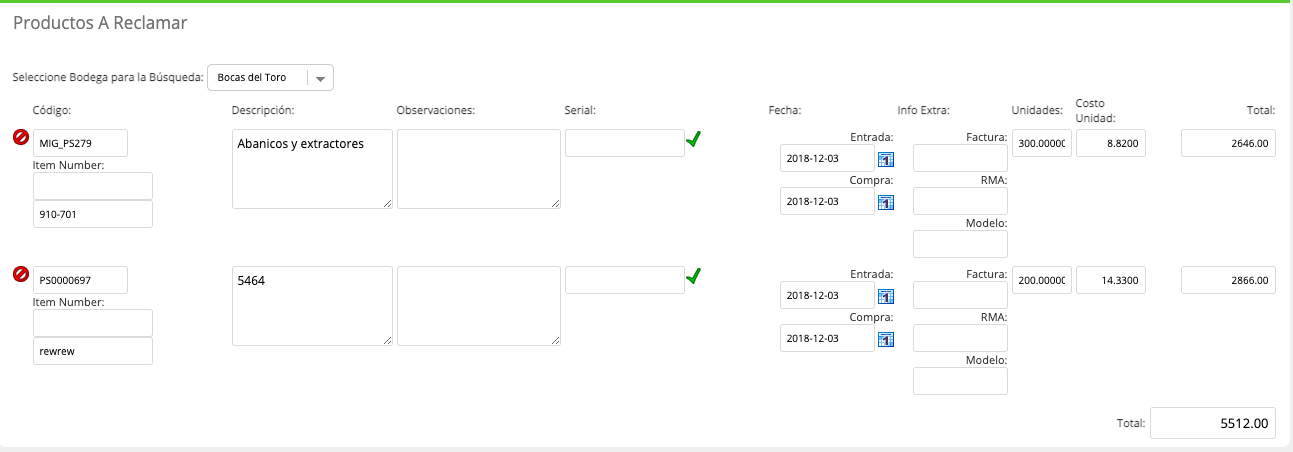This screenshot has height=452, width=1293.
Task: Open Compra calendar for the first product
Action: 885,202
